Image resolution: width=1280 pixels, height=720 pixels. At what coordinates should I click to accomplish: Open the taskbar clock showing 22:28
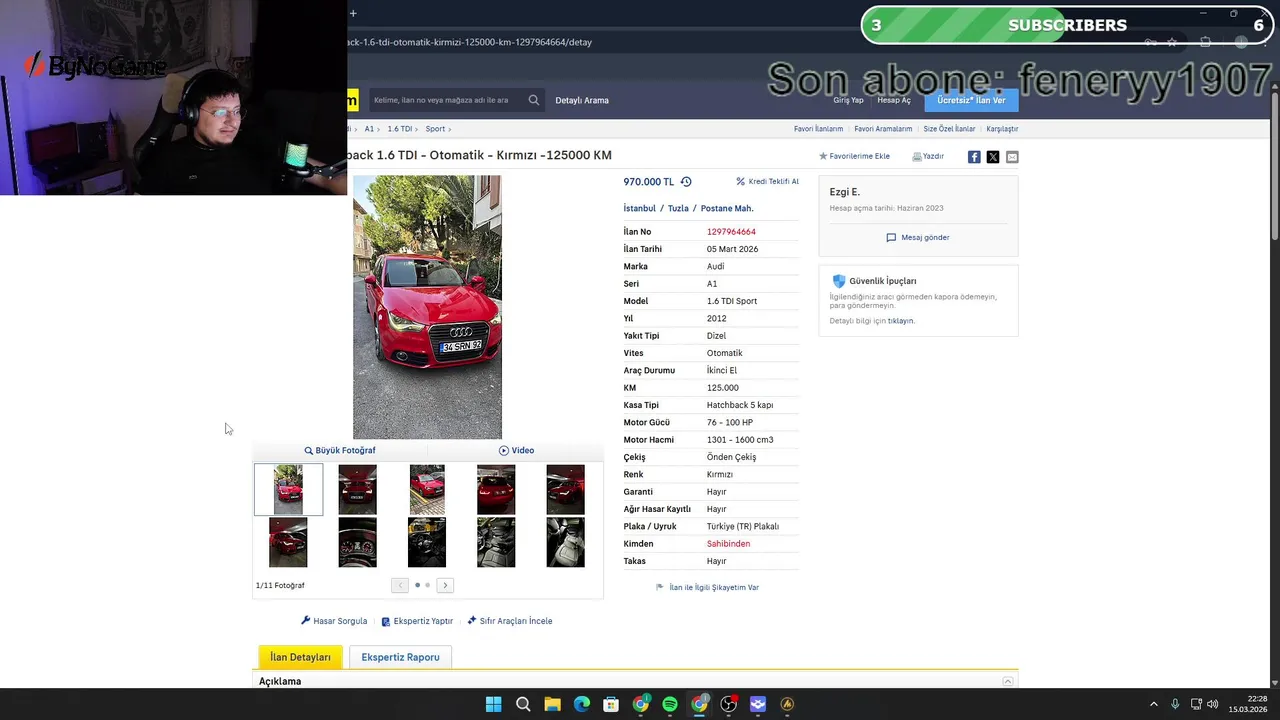[1248, 704]
